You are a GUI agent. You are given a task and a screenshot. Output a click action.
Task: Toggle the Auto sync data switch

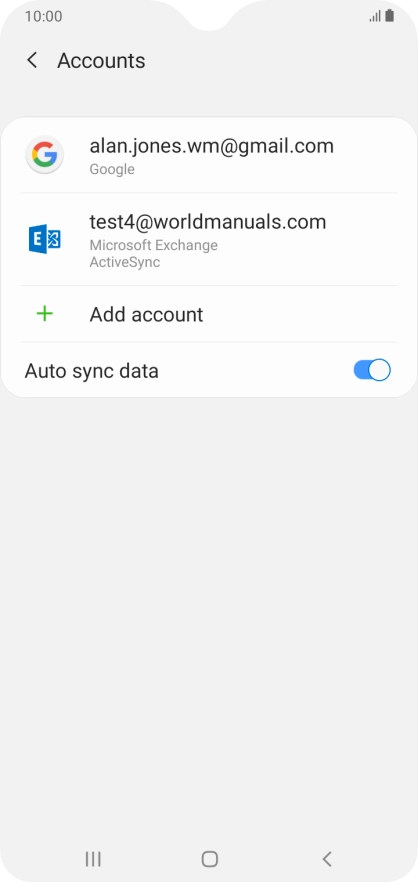[x=372, y=370]
